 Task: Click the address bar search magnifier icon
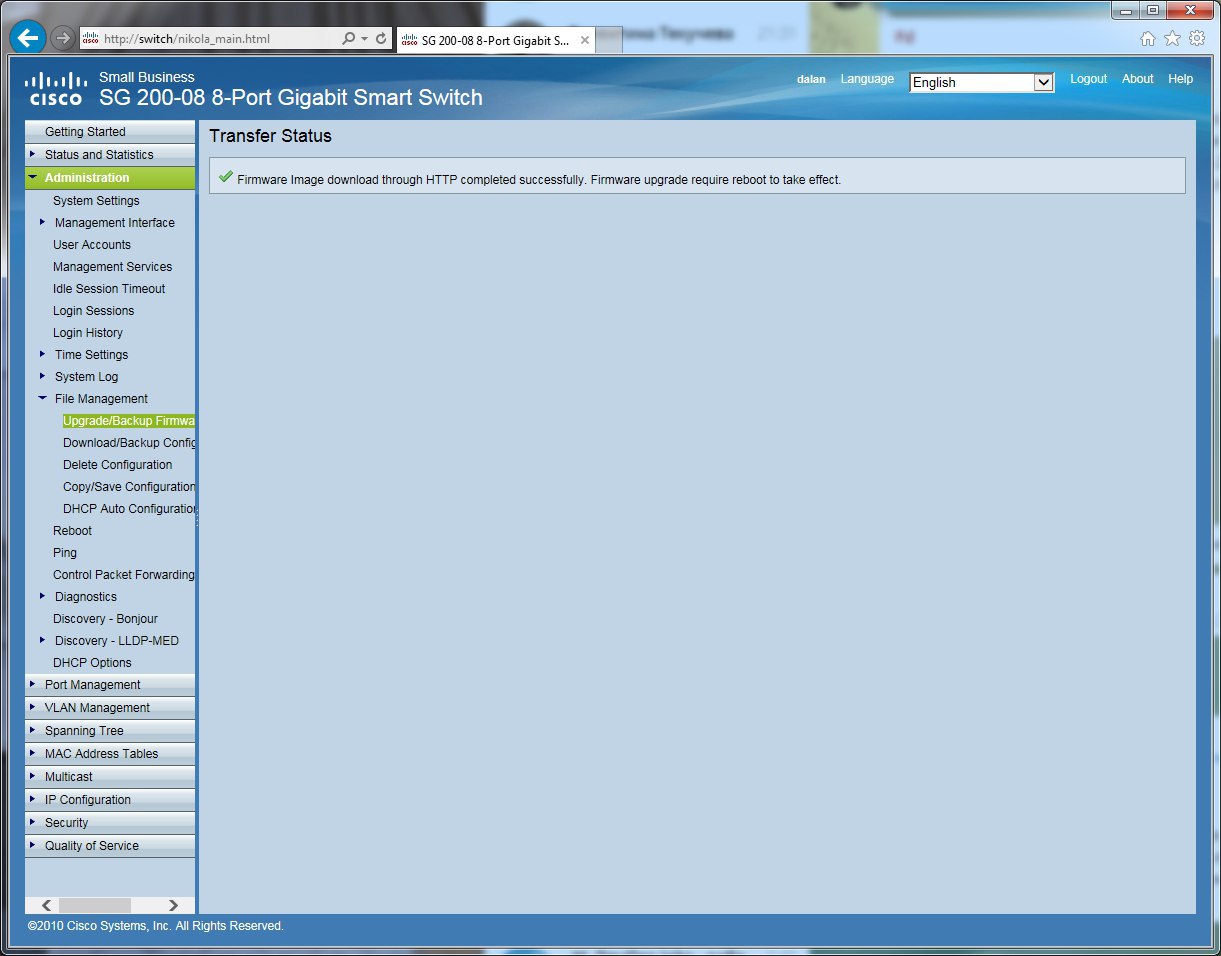point(348,39)
